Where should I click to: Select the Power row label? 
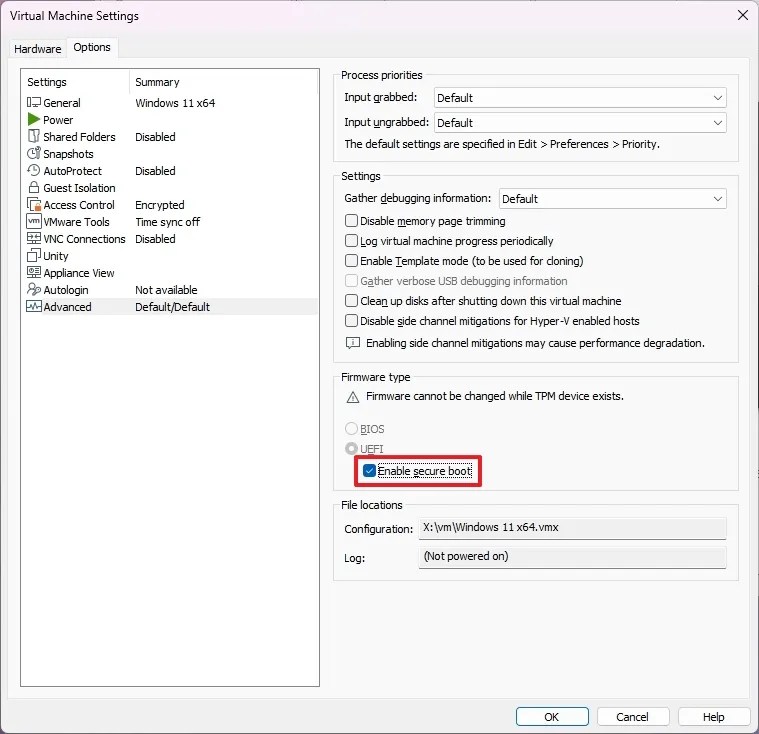coord(58,120)
